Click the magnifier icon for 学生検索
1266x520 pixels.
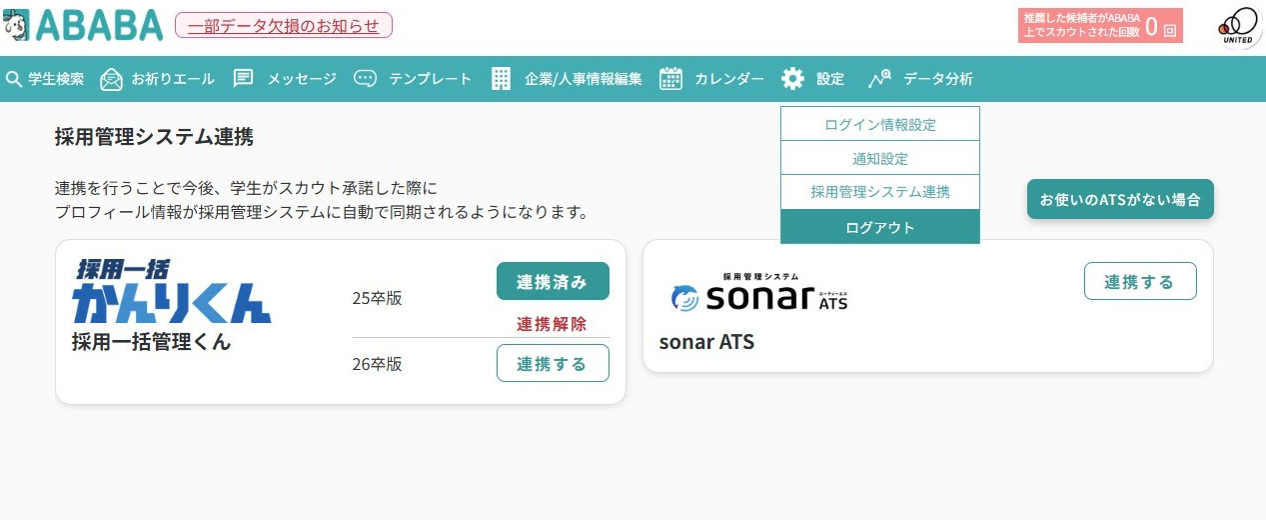click(14, 79)
